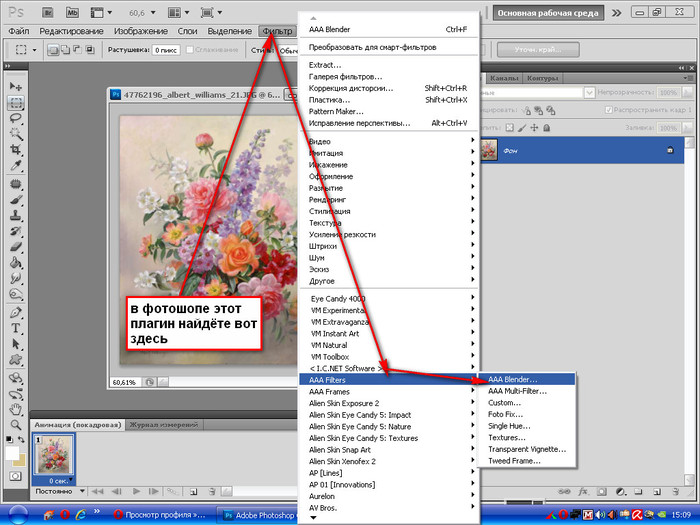Open the Слои menu
This screenshot has height=525, width=700.
coord(187,31)
